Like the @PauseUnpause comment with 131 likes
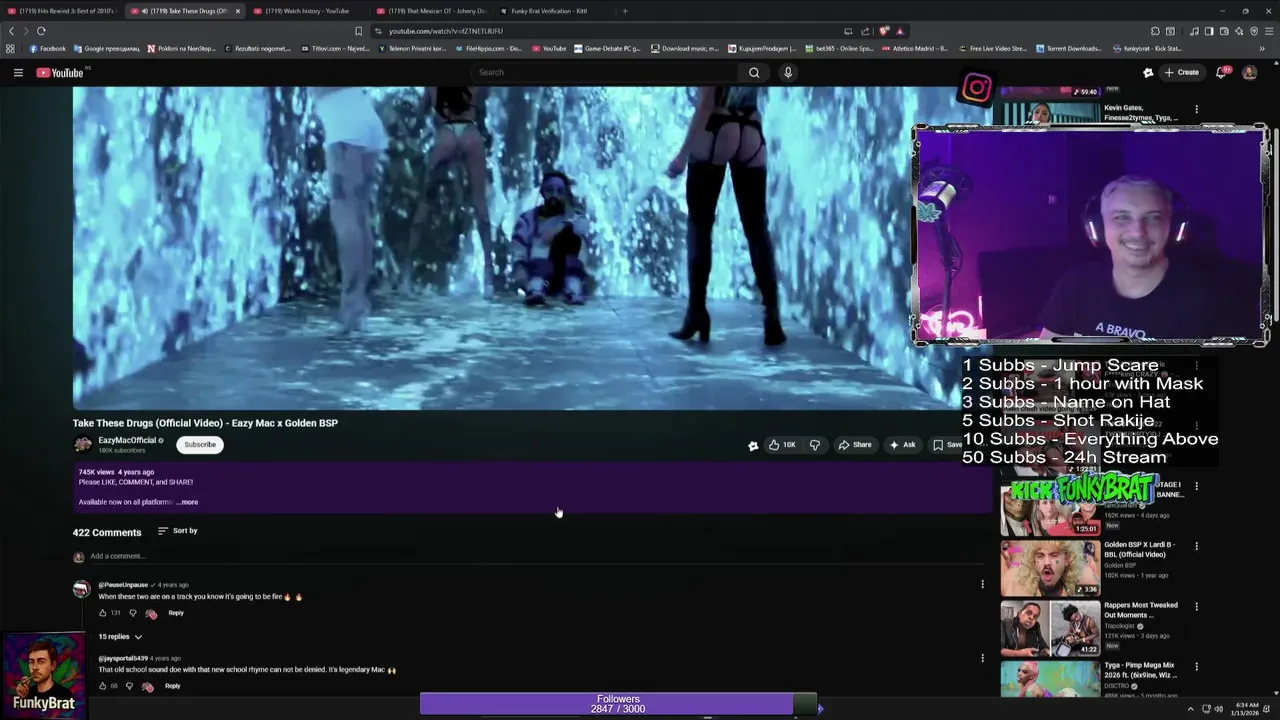Image resolution: width=1280 pixels, height=720 pixels. click(x=102, y=613)
